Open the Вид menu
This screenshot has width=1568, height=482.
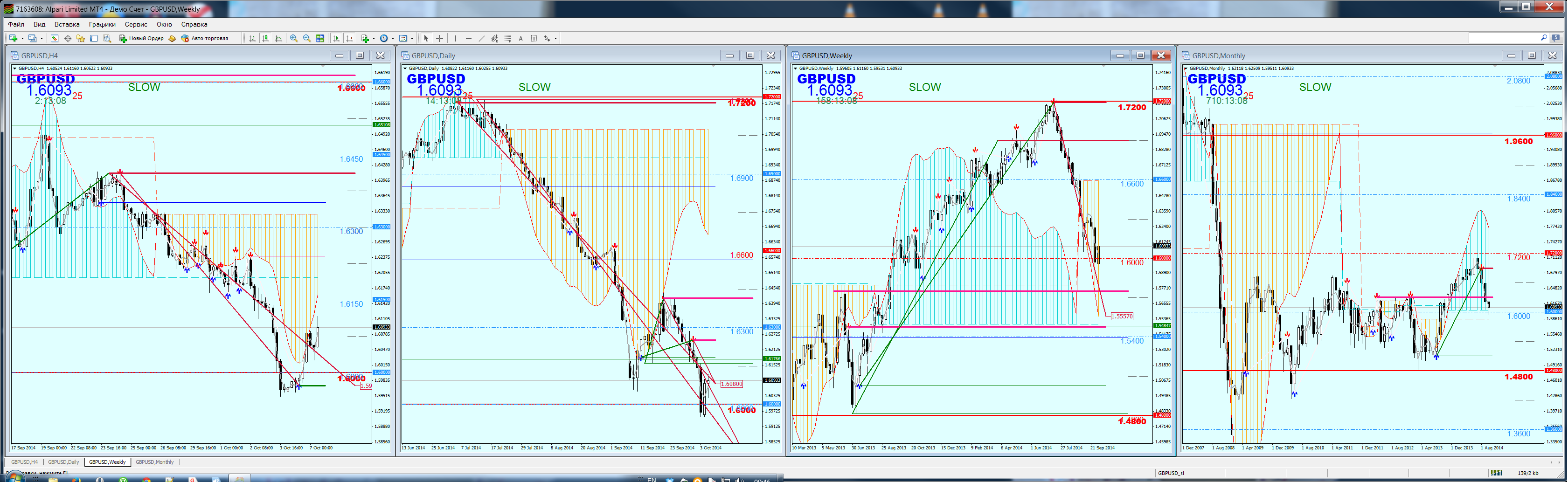[40, 24]
